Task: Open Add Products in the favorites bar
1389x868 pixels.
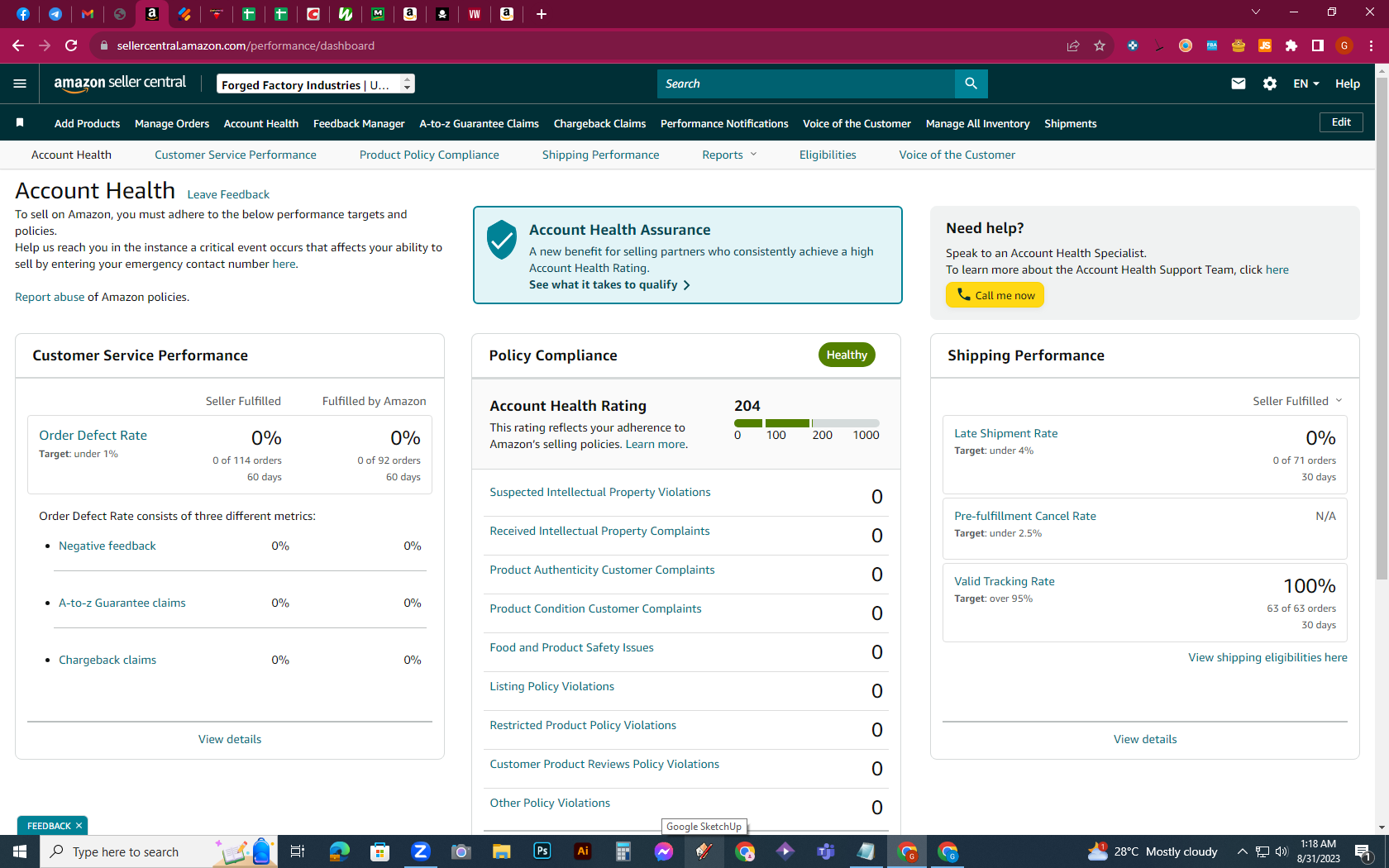Action: point(87,123)
